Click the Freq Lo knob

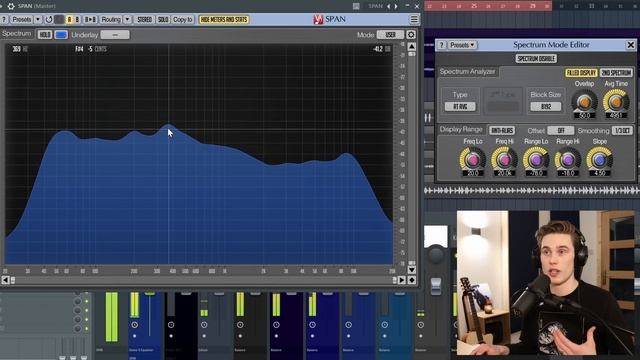tap(473, 160)
